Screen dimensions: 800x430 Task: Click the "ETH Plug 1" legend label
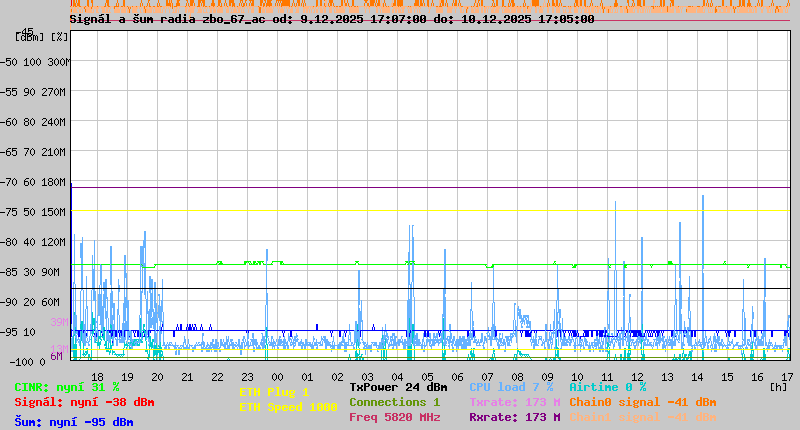[x=274, y=392]
